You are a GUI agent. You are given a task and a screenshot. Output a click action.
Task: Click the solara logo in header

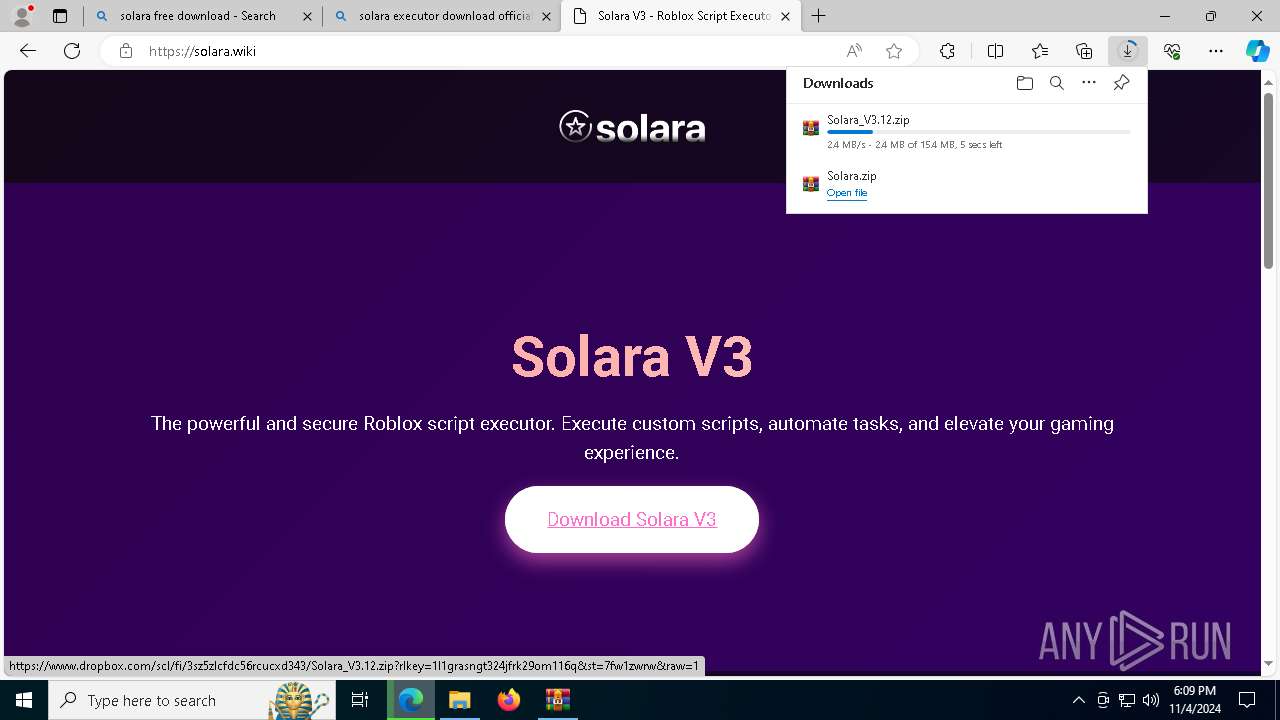[632, 127]
